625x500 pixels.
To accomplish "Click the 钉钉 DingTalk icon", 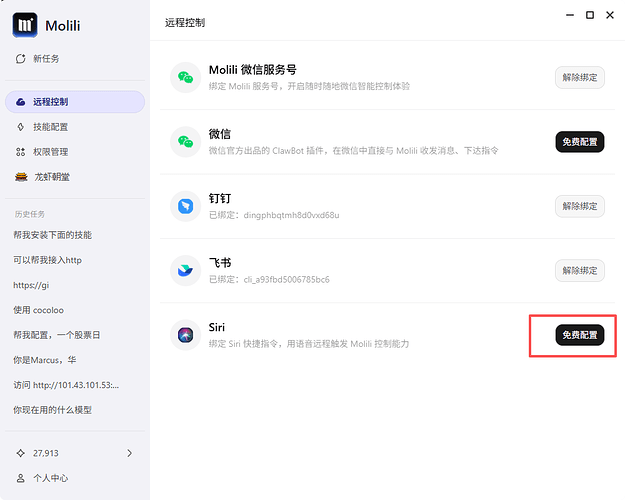I will click(185, 206).
